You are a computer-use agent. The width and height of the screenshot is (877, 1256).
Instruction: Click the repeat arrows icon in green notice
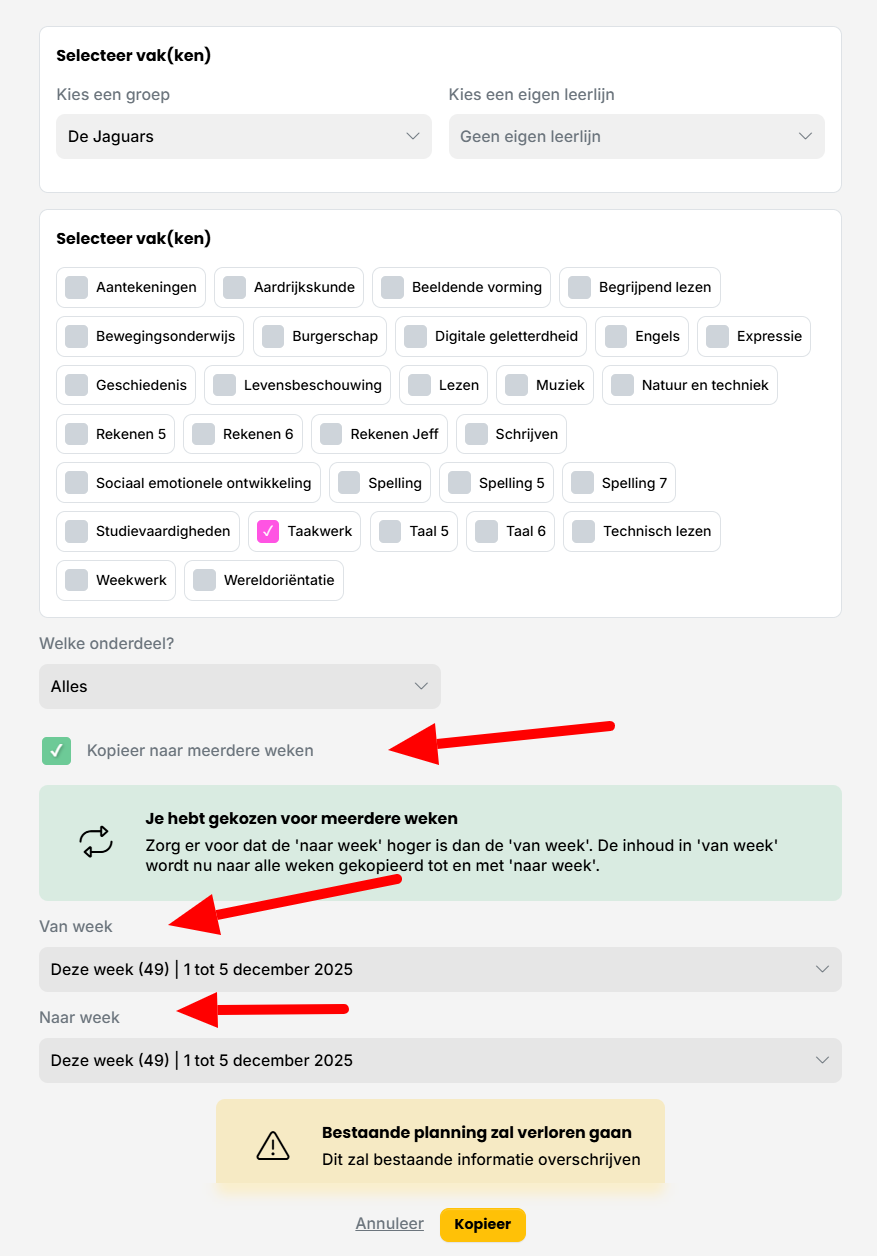click(97, 842)
